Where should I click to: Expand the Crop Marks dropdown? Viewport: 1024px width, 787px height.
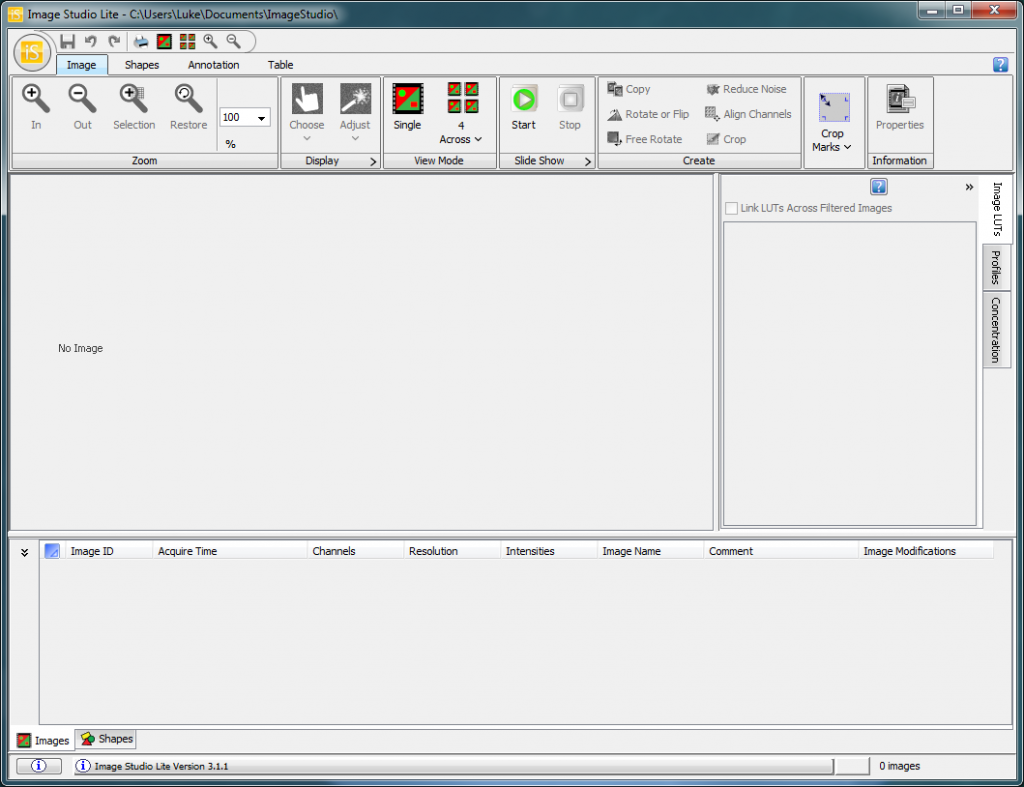[x=847, y=147]
